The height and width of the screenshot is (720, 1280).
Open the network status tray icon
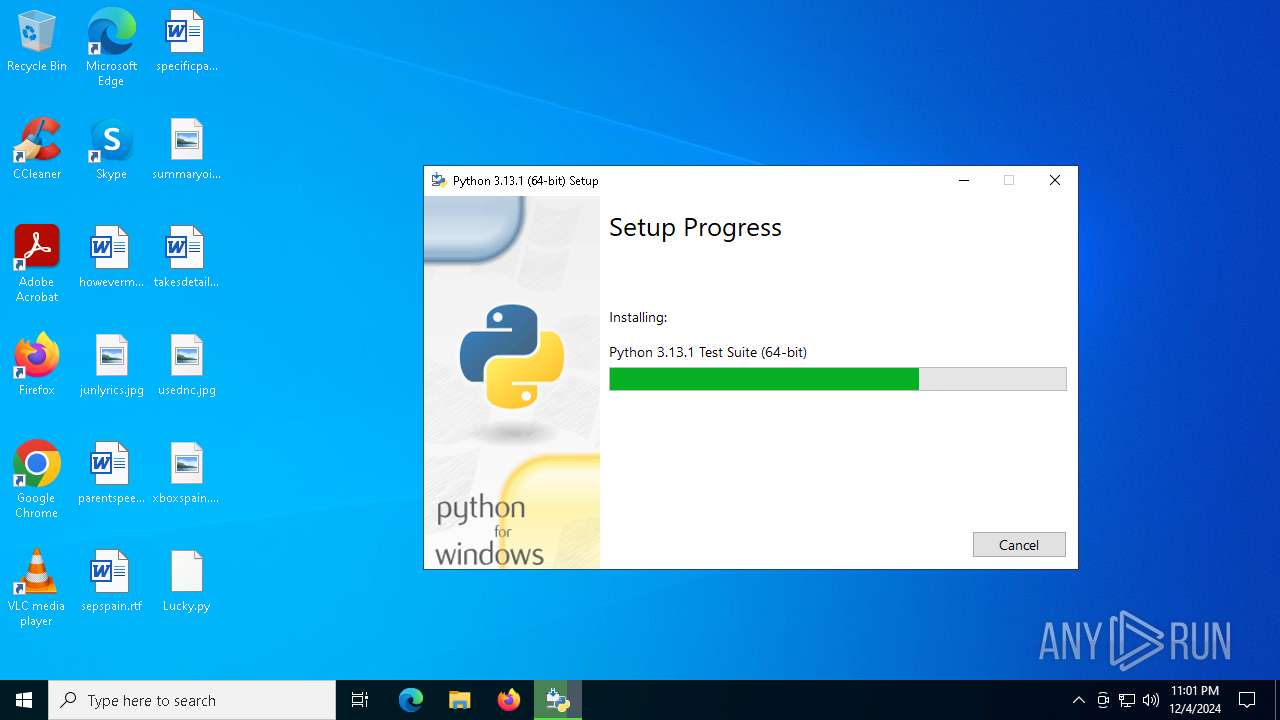point(1127,700)
